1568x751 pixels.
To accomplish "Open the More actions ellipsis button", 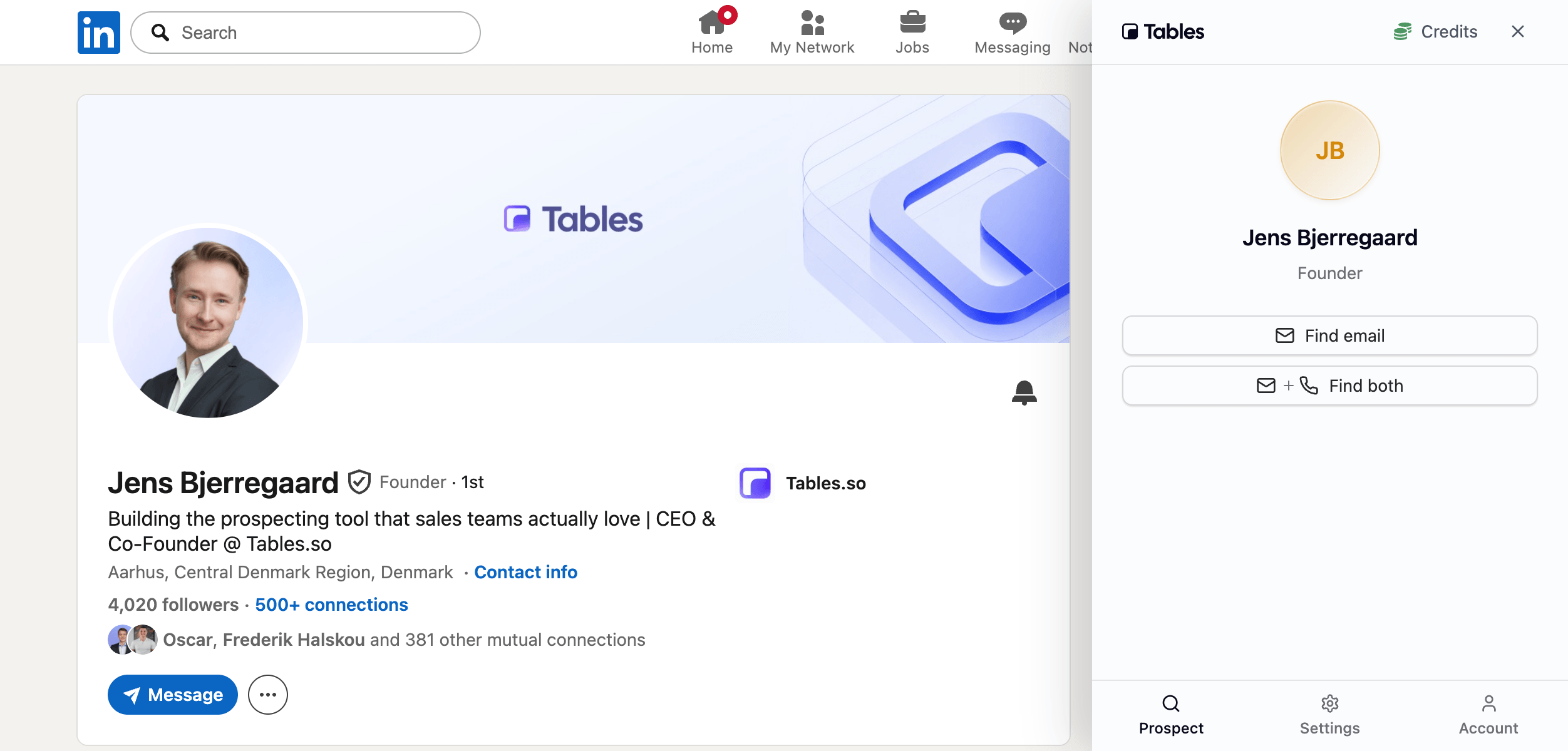I will pyautogui.click(x=268, y=695).
